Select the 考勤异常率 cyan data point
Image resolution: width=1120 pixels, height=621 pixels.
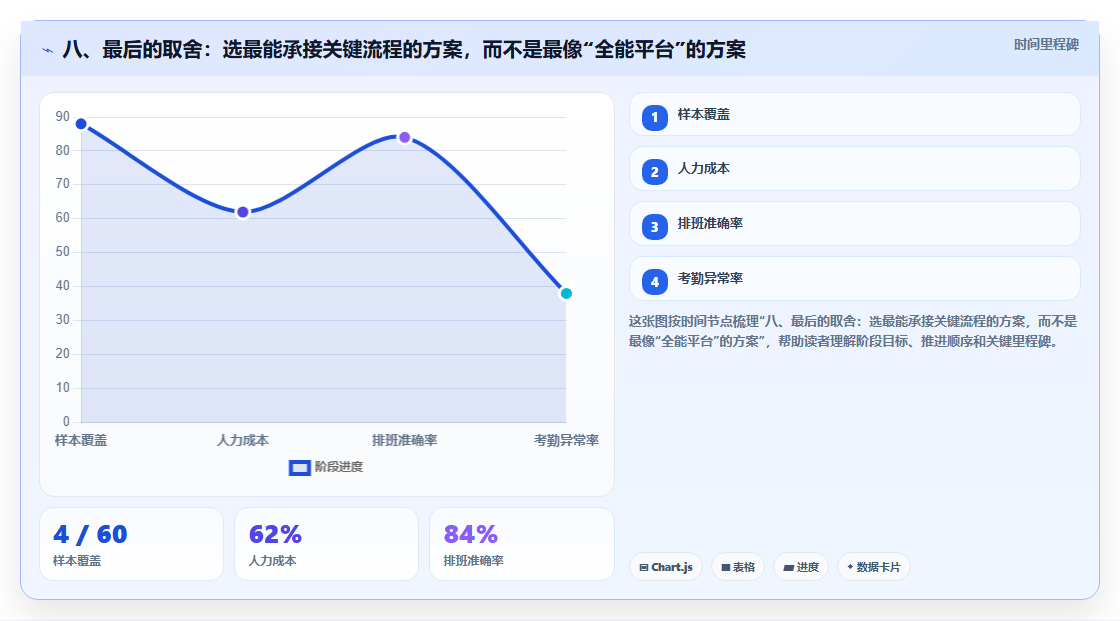coord(566,293)
